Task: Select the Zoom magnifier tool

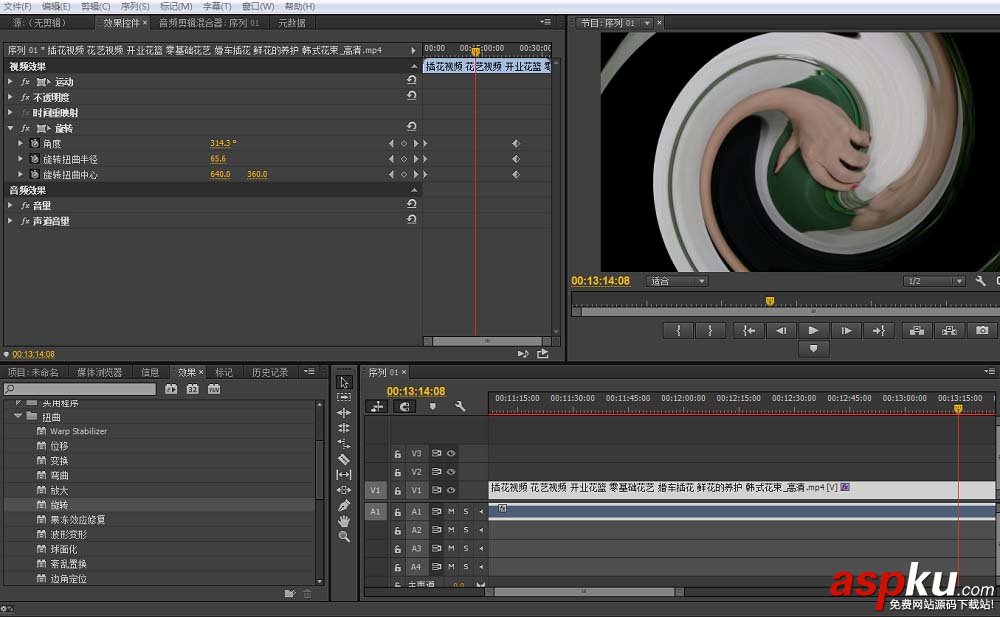Action: click(x=344, y=537)
